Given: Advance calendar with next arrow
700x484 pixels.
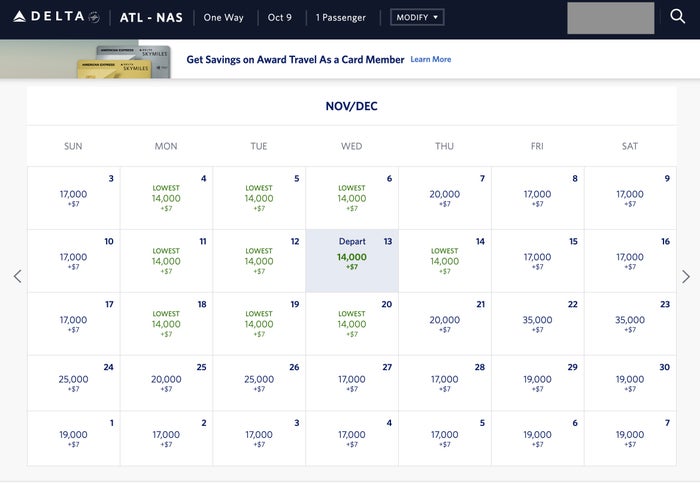Looking at the screenshot, I should pyautogui.click(x=686, y=276).
